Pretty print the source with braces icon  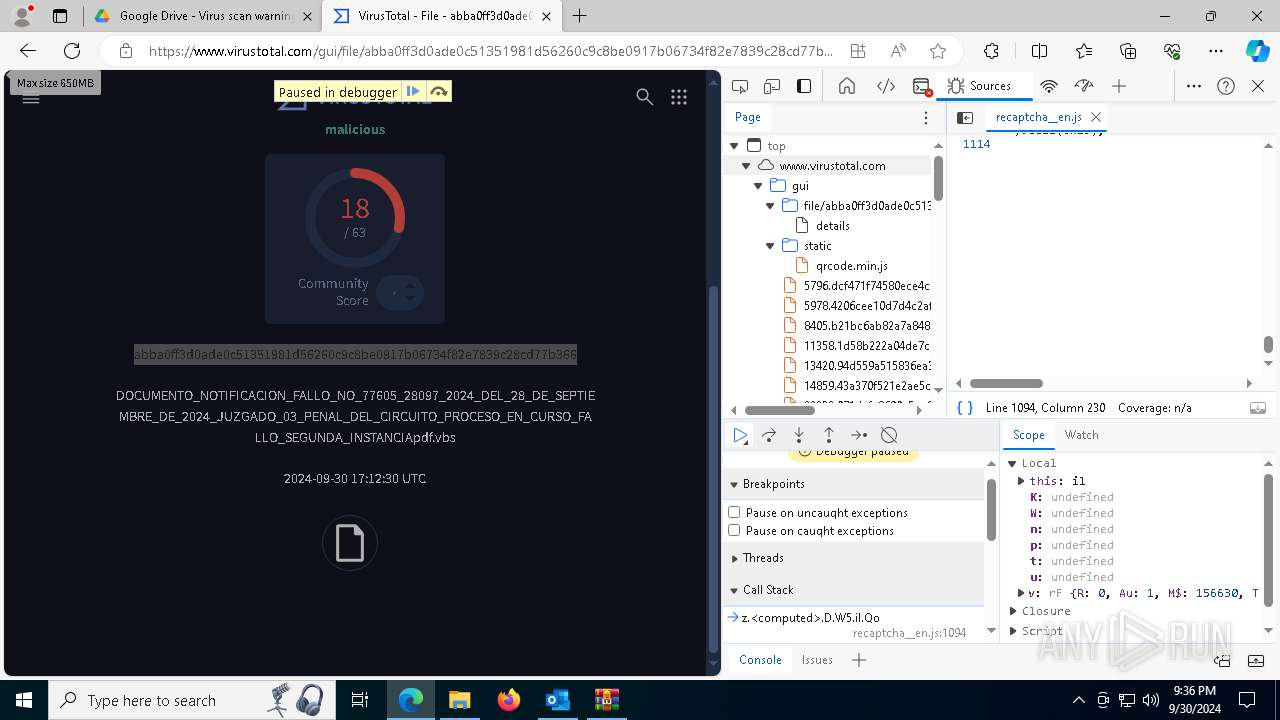pyautogui.click(x=965, y=408)
